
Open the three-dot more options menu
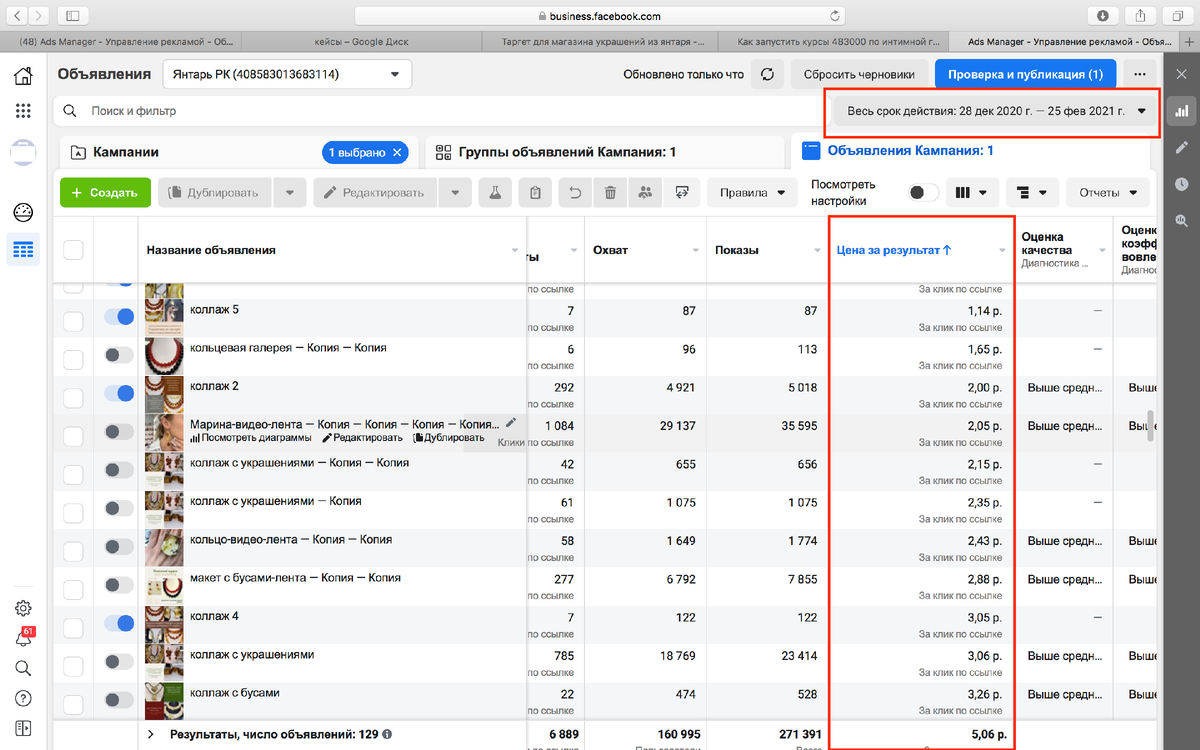click(1139, 74)
